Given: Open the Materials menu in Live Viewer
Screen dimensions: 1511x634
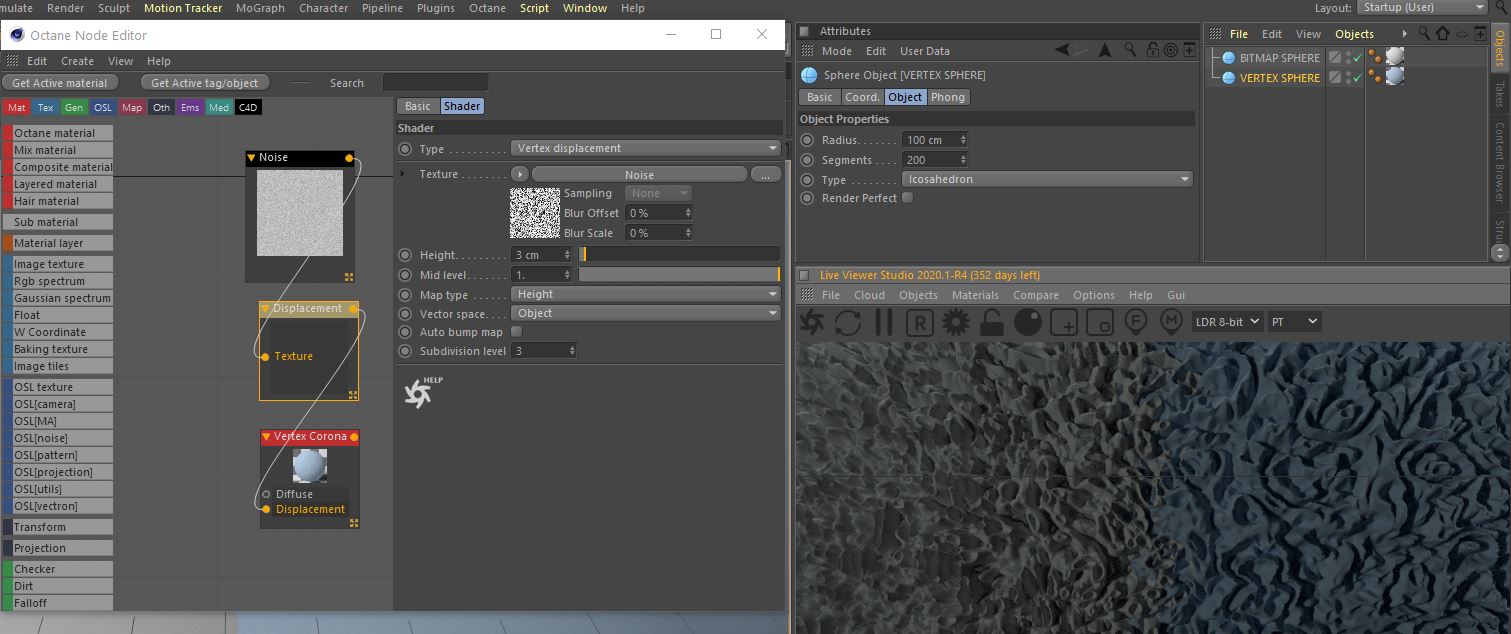Looking at the screenshot, I should tap(975, 295).
